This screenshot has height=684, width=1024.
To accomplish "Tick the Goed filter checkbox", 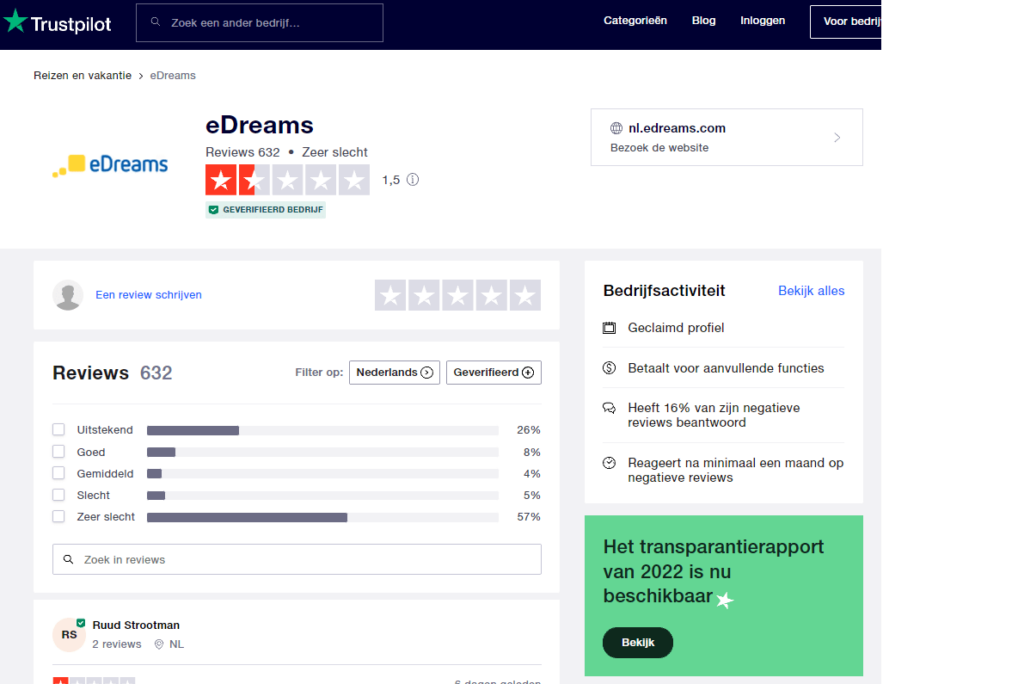I will 59,451.
